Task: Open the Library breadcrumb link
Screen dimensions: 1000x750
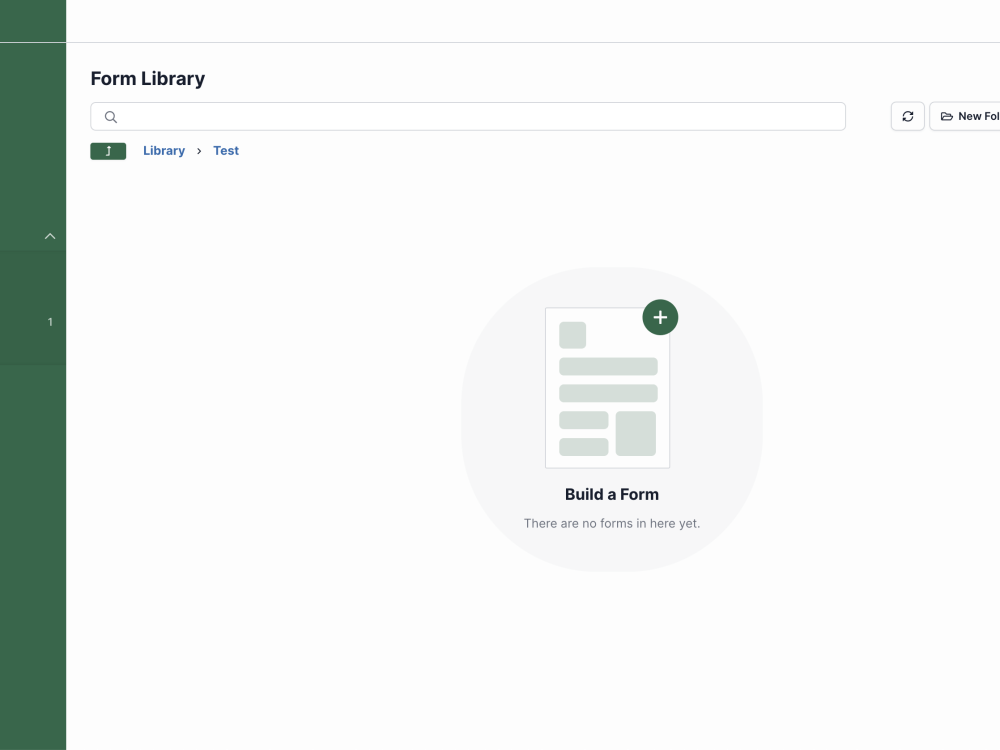Action: click(x=164, y=151)
